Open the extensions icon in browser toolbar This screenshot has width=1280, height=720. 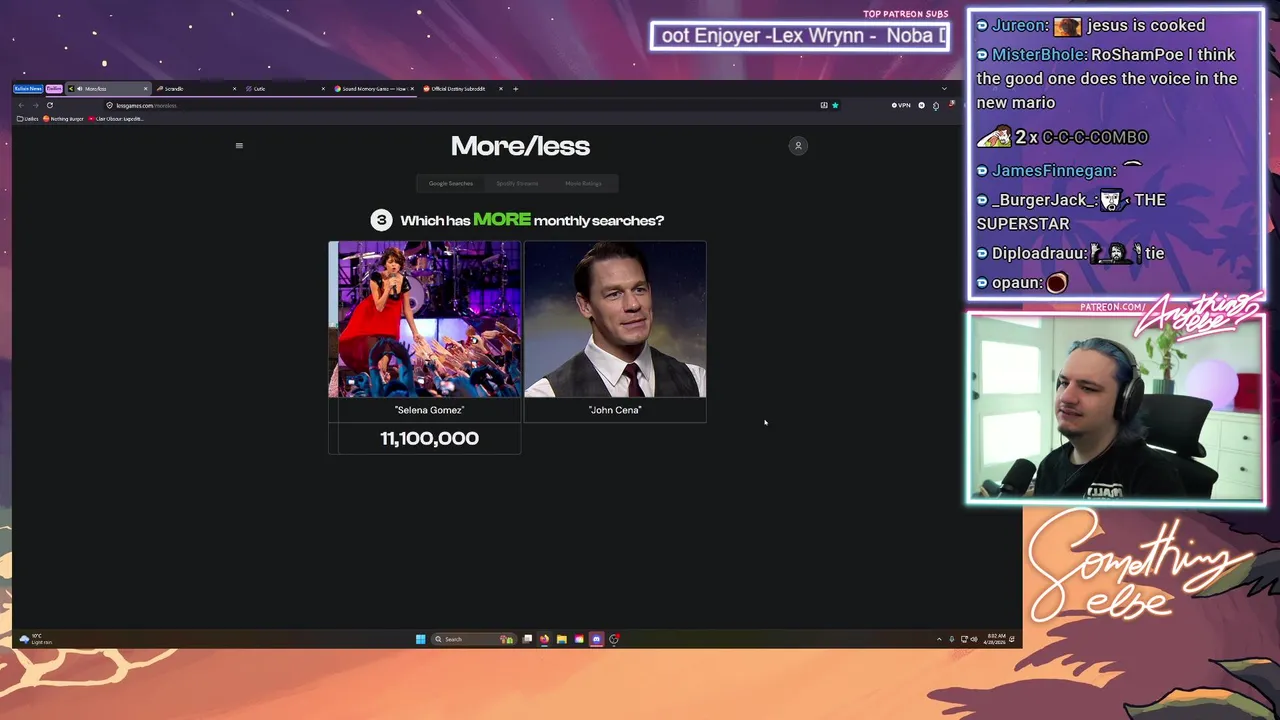[936, 106]
